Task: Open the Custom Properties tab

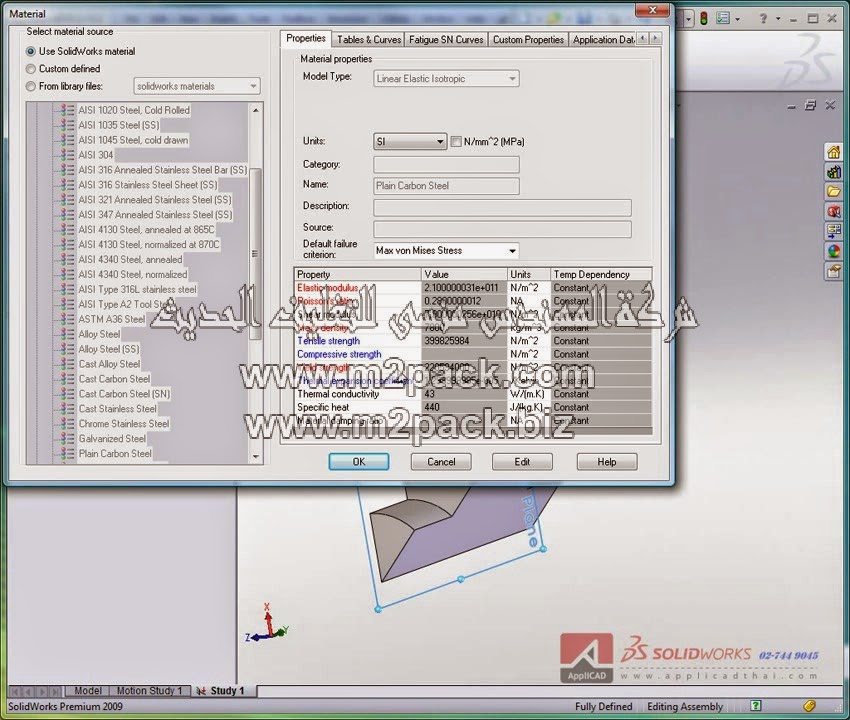Action: pos(528,40)
